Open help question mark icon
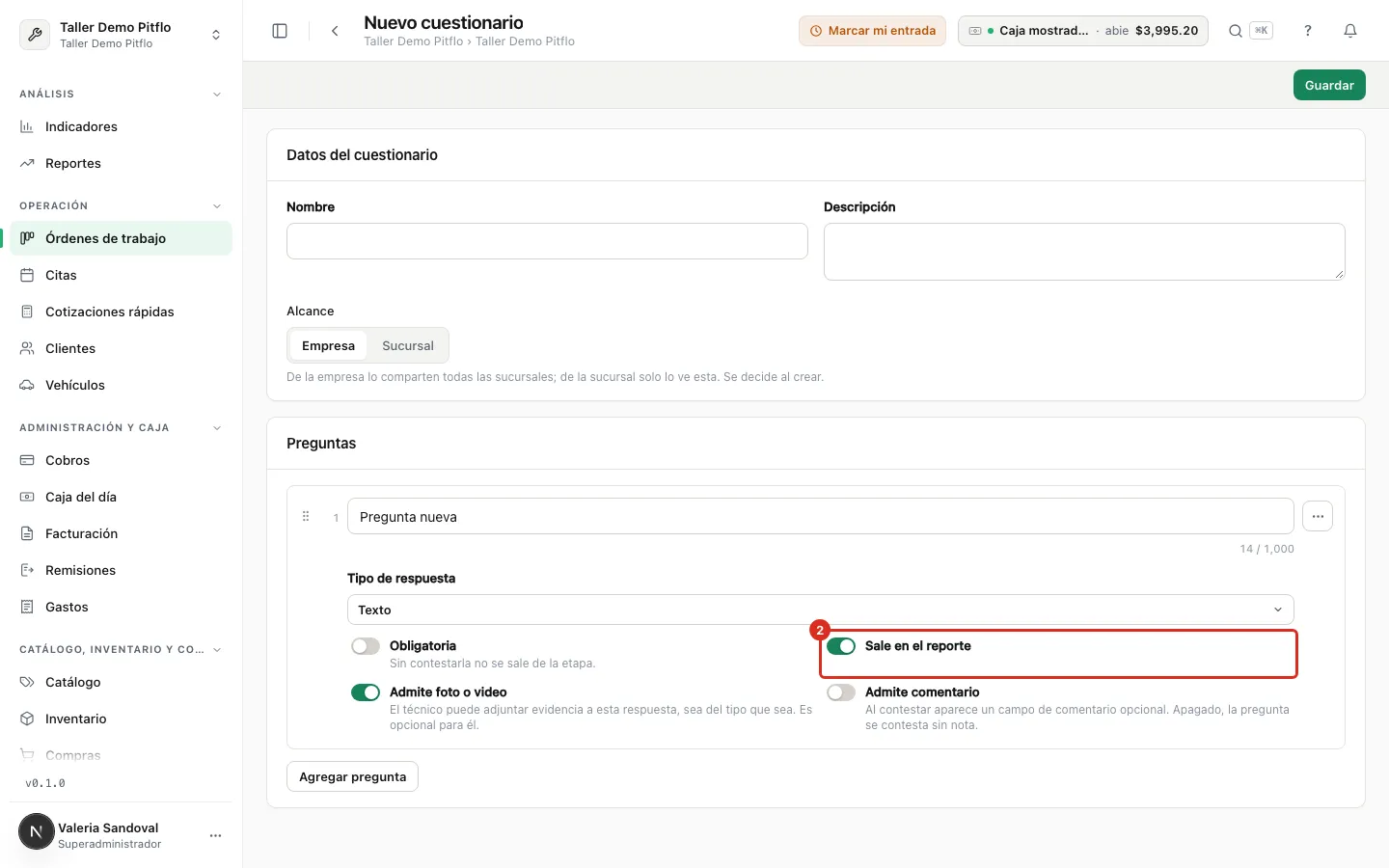Image resolution: width=1389 pixels, height=868 pixels. 1308,31
